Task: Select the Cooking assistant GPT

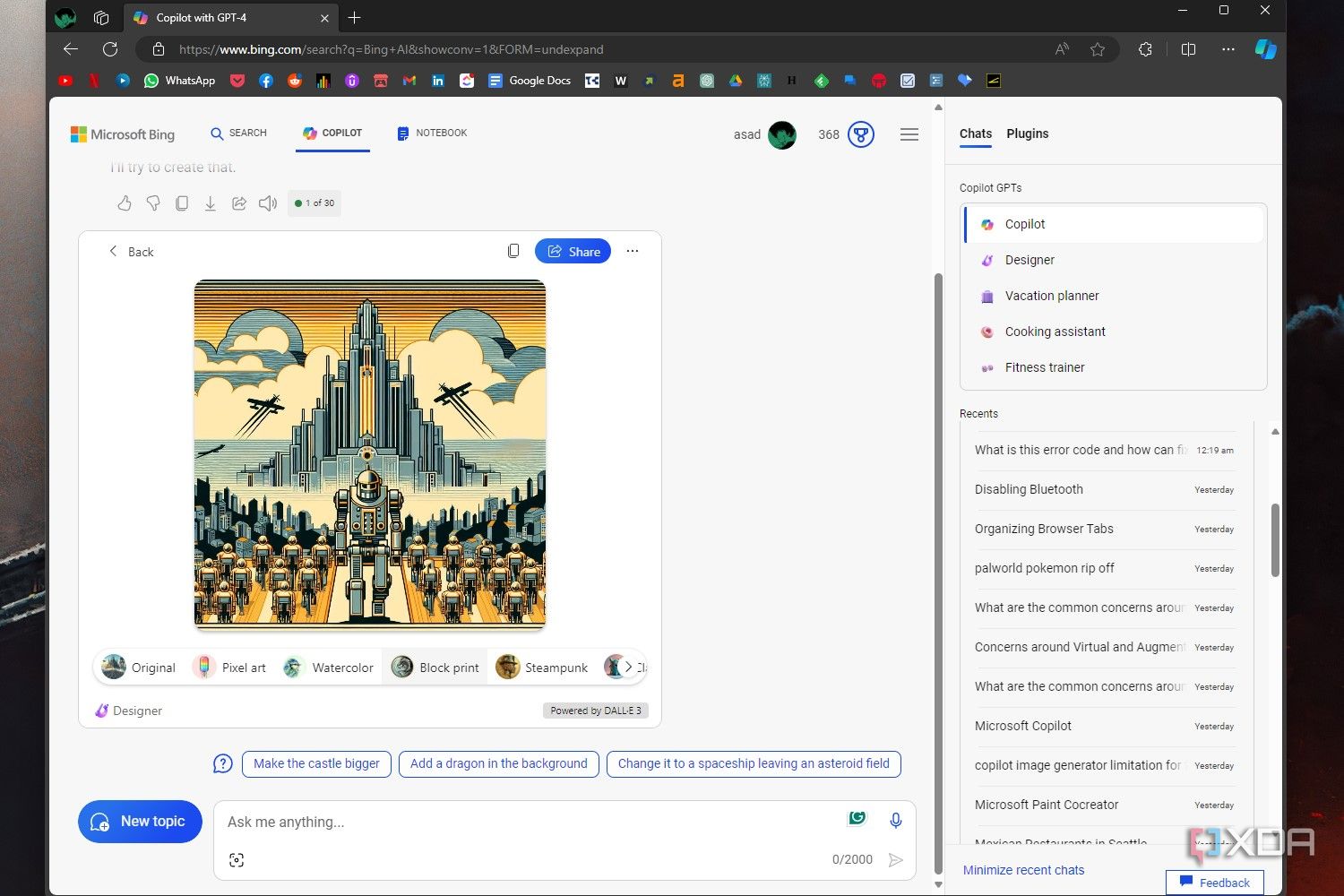Action: (1114, 332)
